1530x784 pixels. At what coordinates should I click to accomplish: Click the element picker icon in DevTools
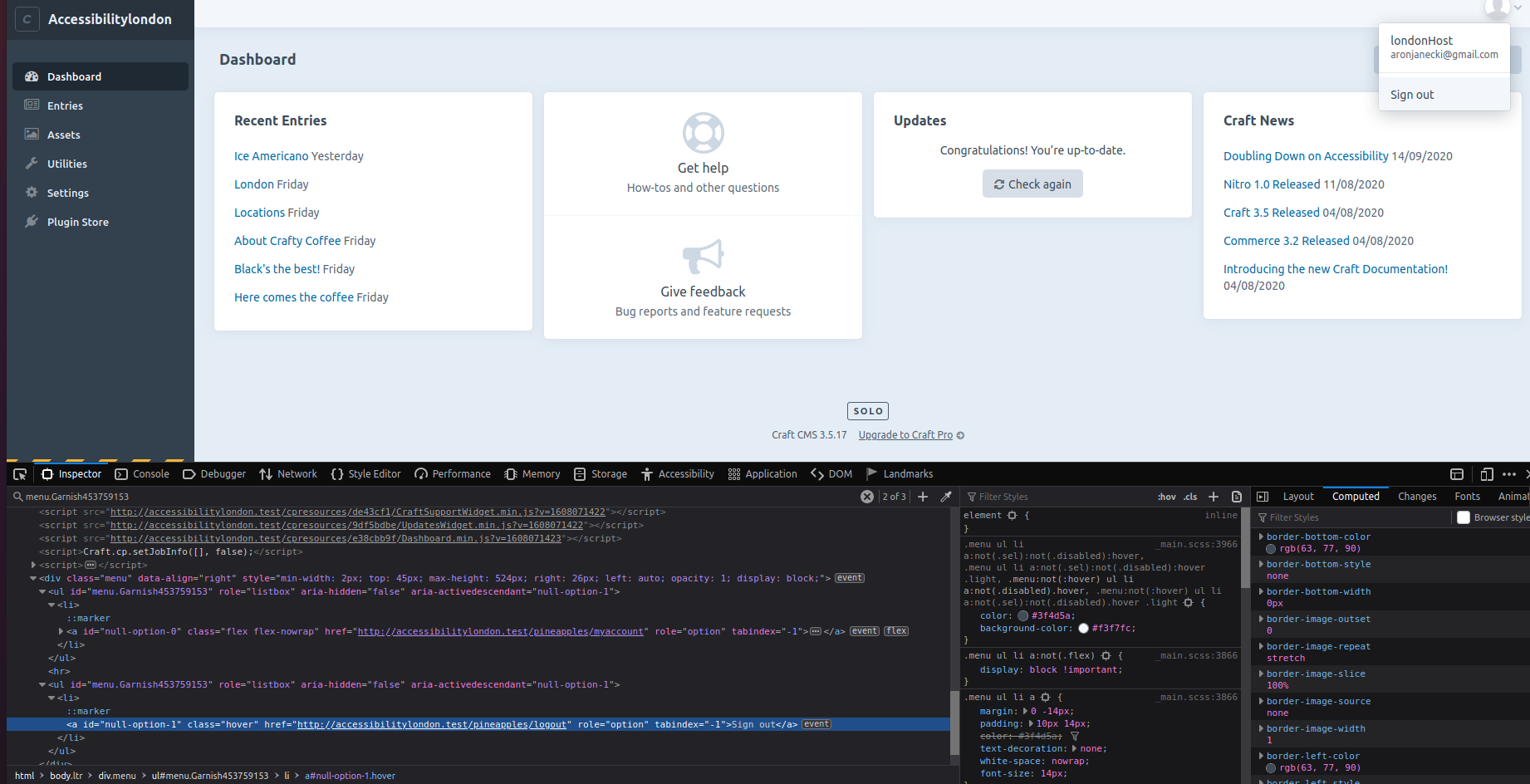pyautogui.click(x=20, y=474)
